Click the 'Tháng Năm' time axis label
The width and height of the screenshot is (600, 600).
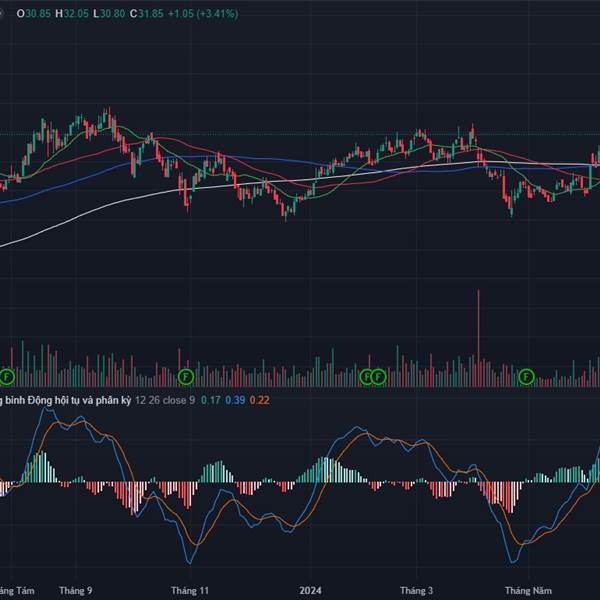(x=528, y=590)
